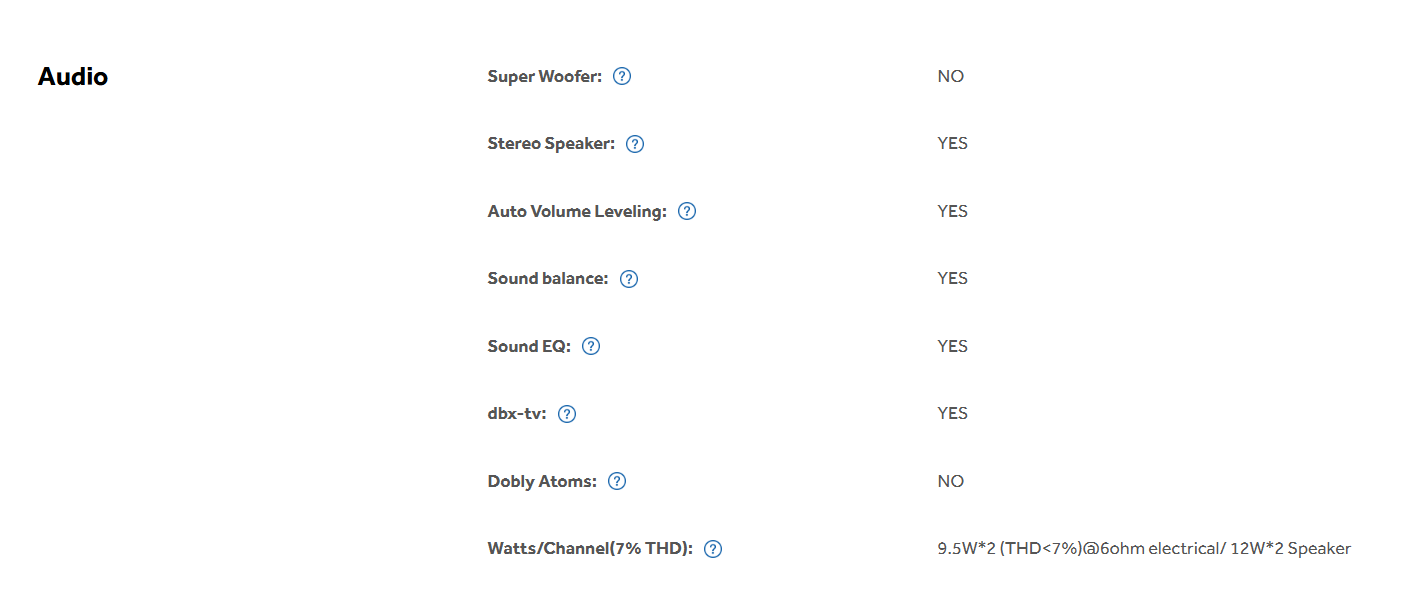Click the Watts/Channel(7% THD) label
The width and height of the screenshot is (1419, 607).
(x=590, y=549)
